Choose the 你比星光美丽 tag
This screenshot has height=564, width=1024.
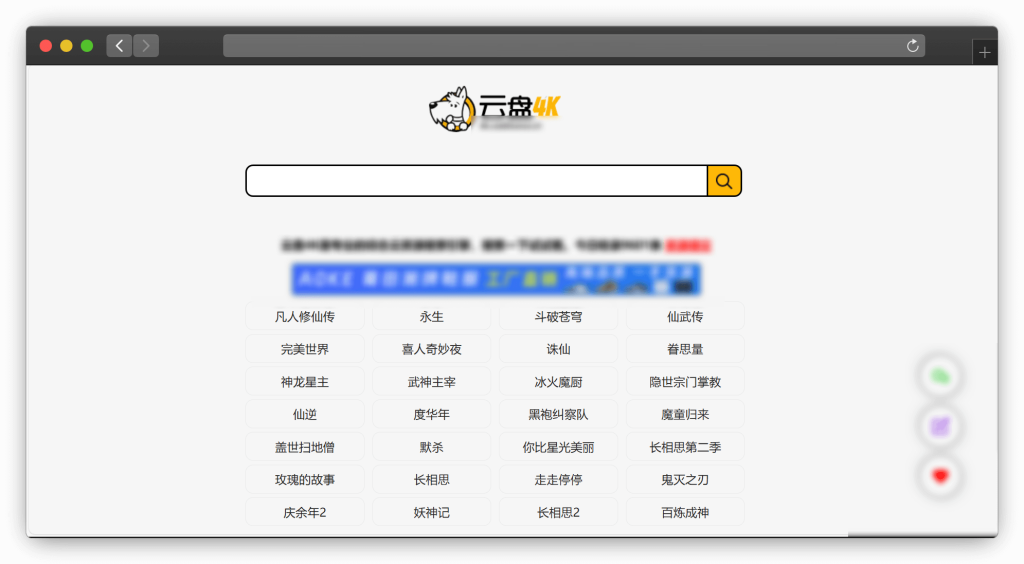[558, 447]
